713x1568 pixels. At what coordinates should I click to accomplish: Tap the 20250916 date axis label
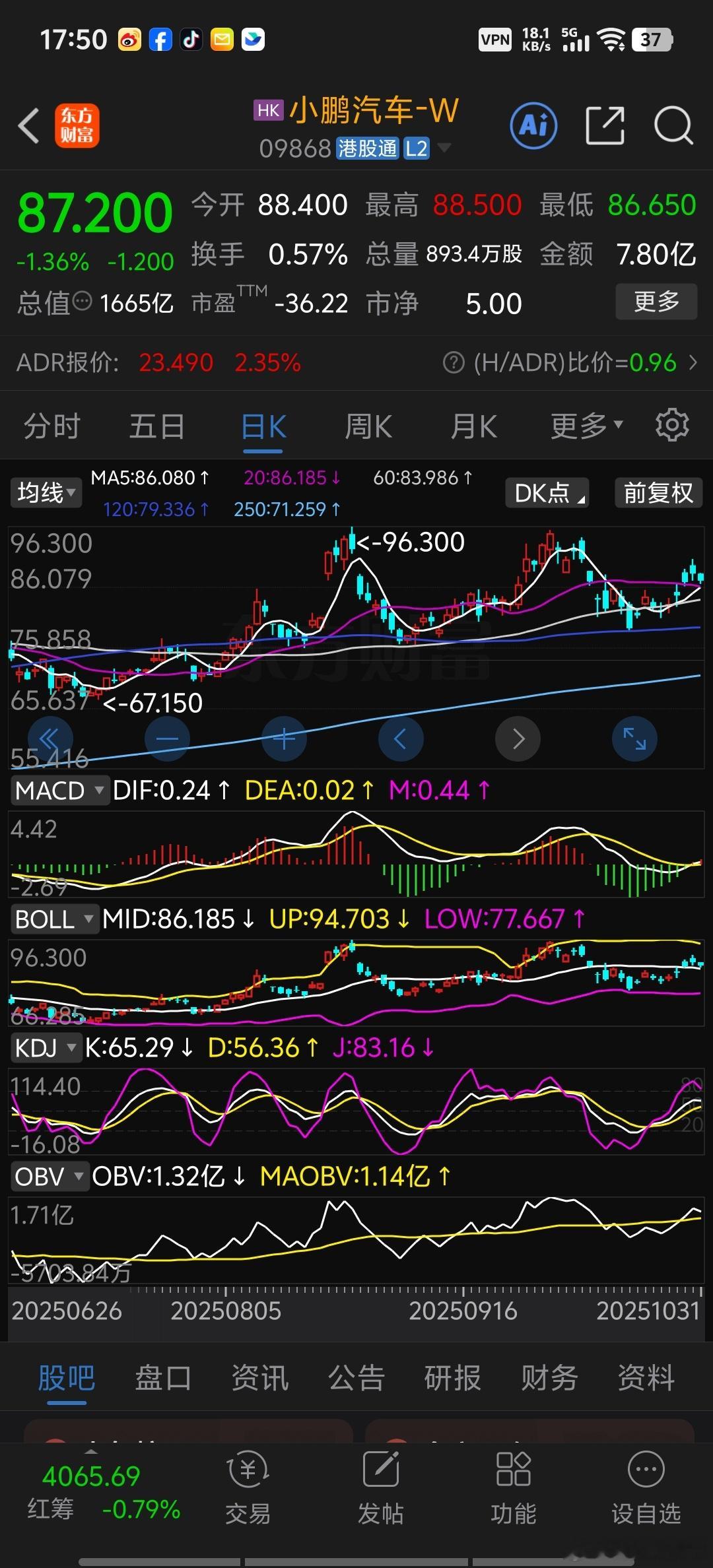(463, 1311)
